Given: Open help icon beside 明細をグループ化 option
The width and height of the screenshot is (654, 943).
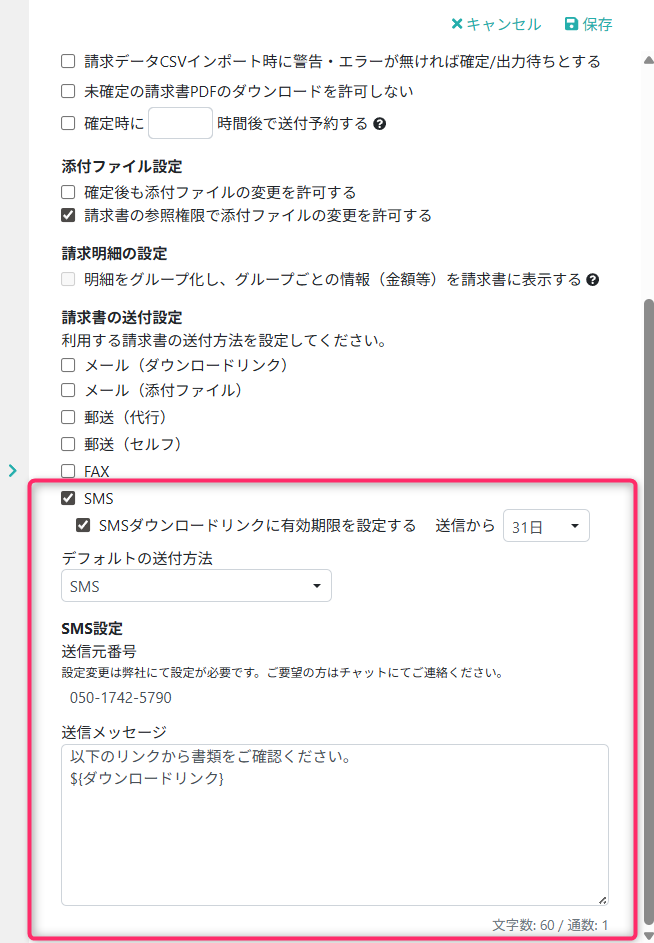Looking at the screenshot, I should [593, 280].
